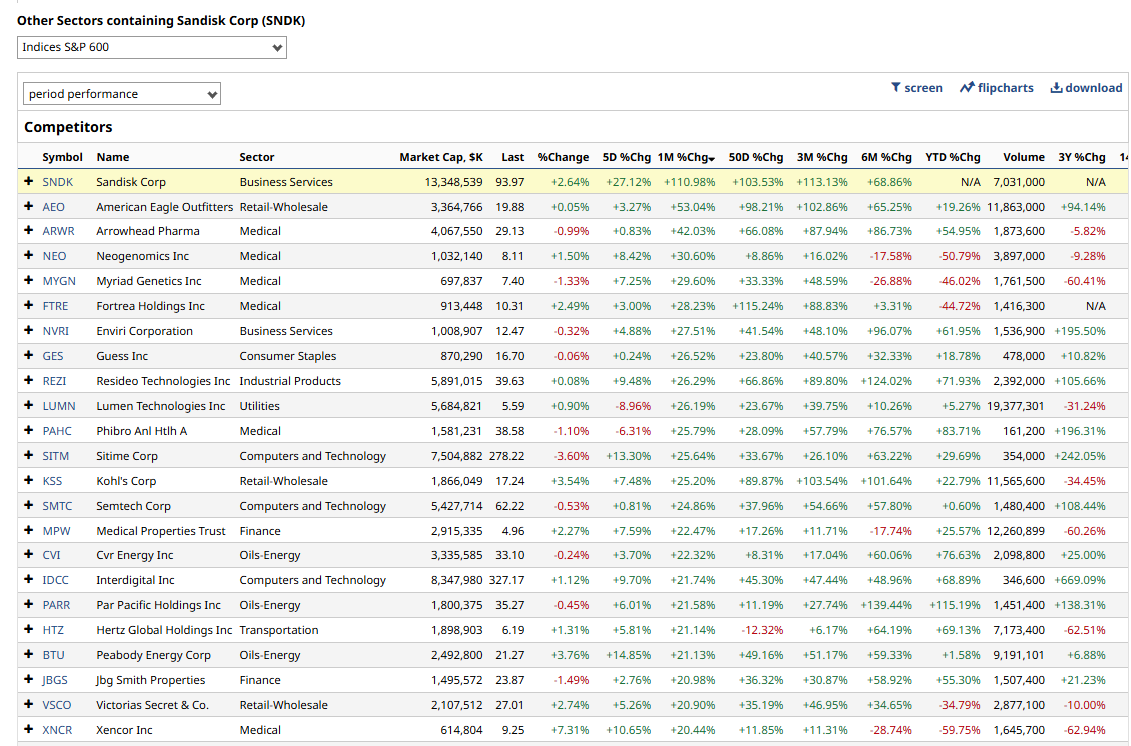Open the LUMN ticker link
1131x746 pixels.
[59, 406]
